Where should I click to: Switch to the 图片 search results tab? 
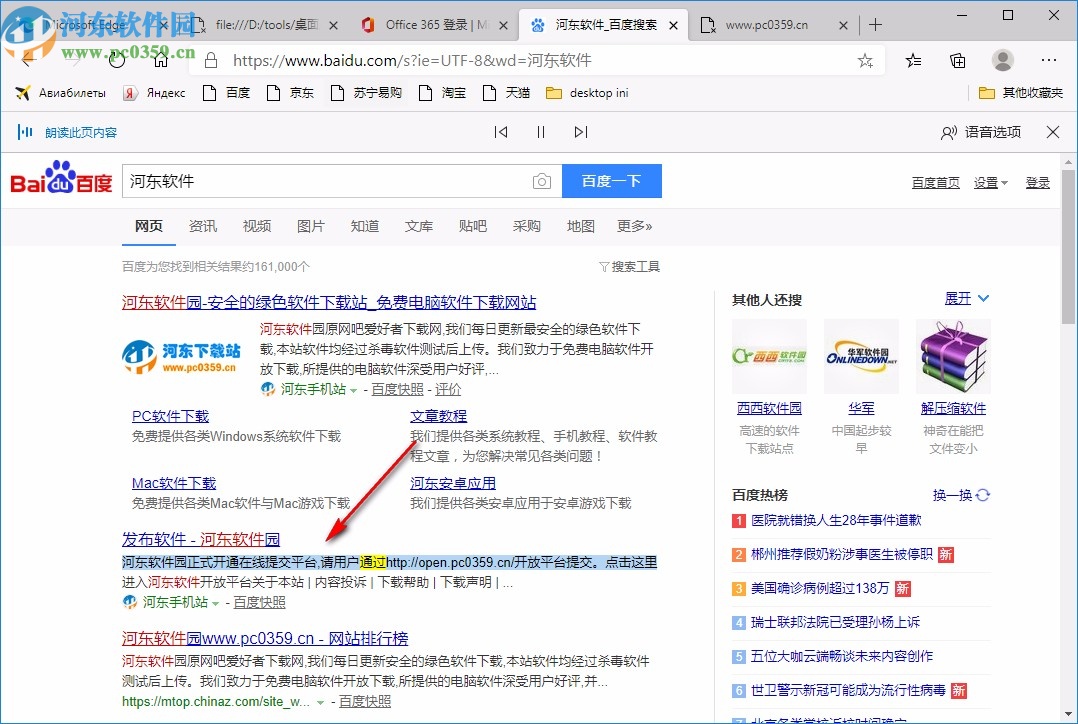click(311, 226)
